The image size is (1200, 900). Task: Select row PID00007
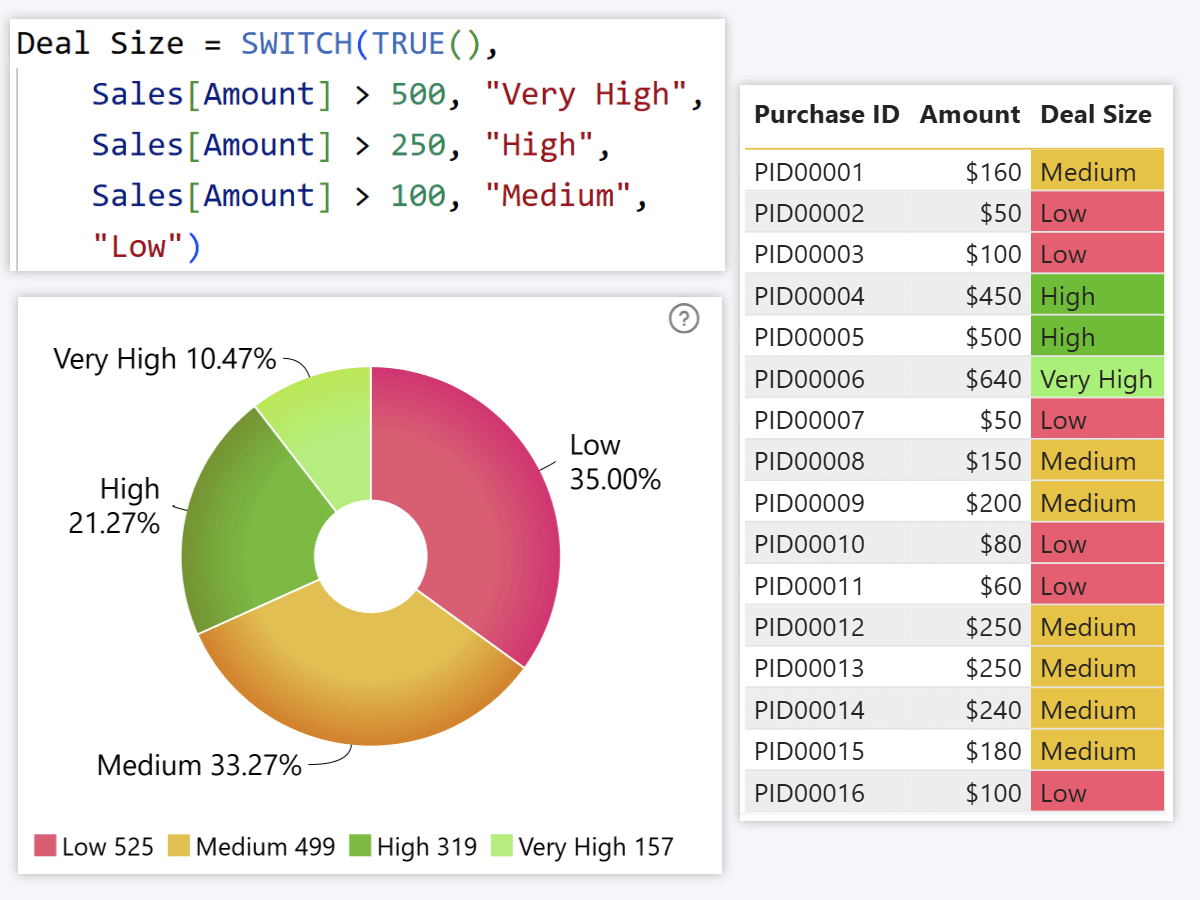point(955,420)
